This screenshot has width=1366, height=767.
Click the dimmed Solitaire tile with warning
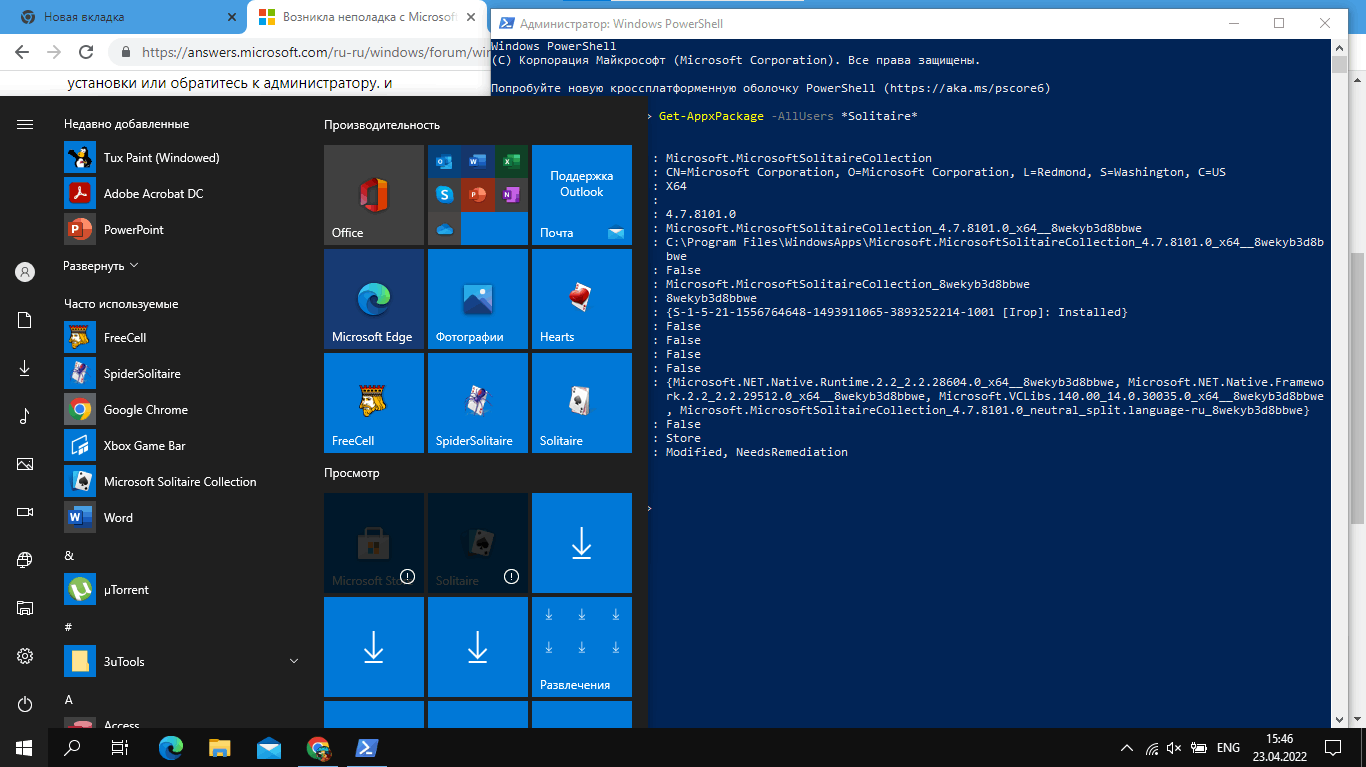[478, 543]
